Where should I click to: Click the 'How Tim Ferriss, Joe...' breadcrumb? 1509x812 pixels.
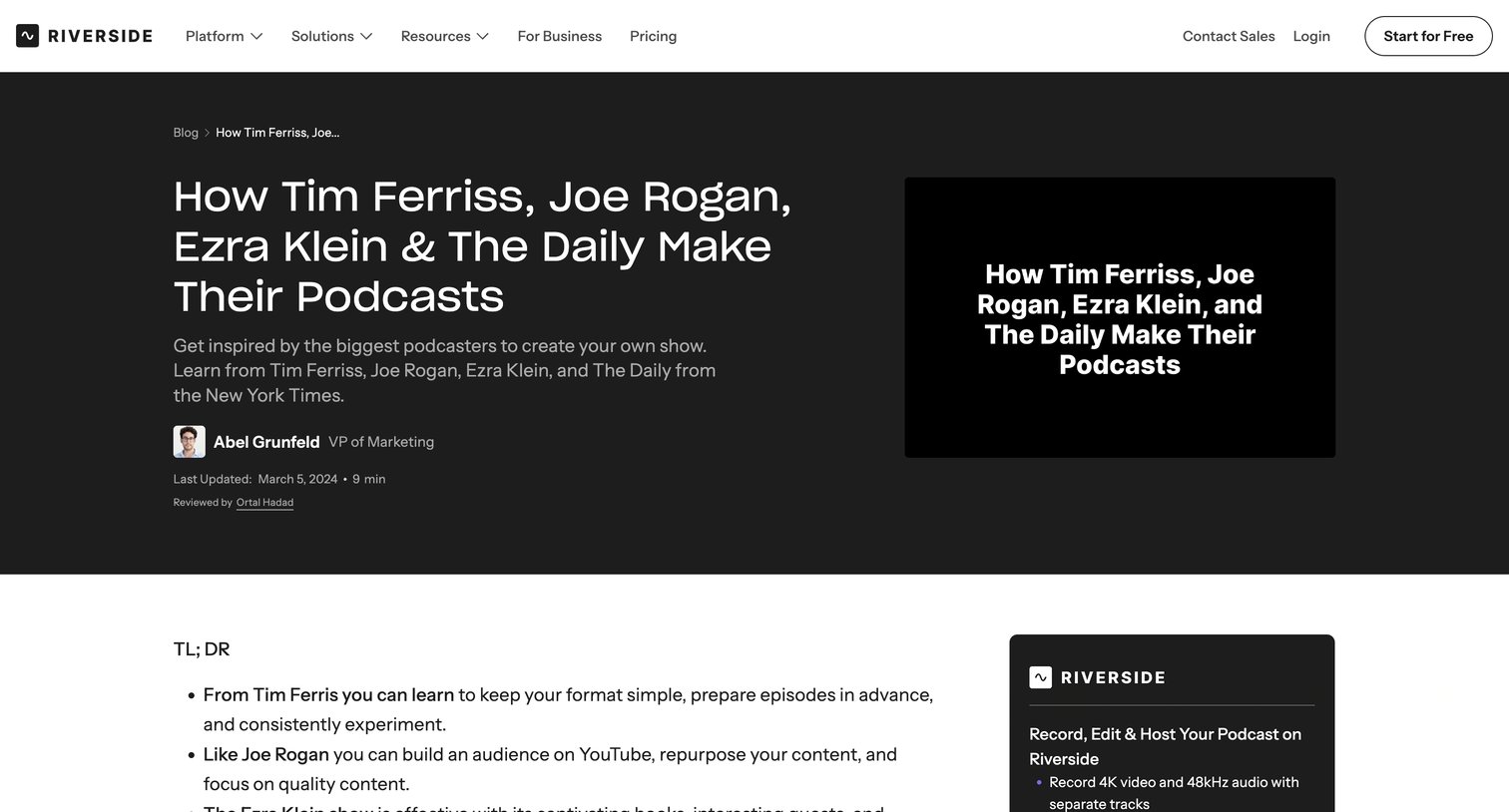click(x=277, y=133)
